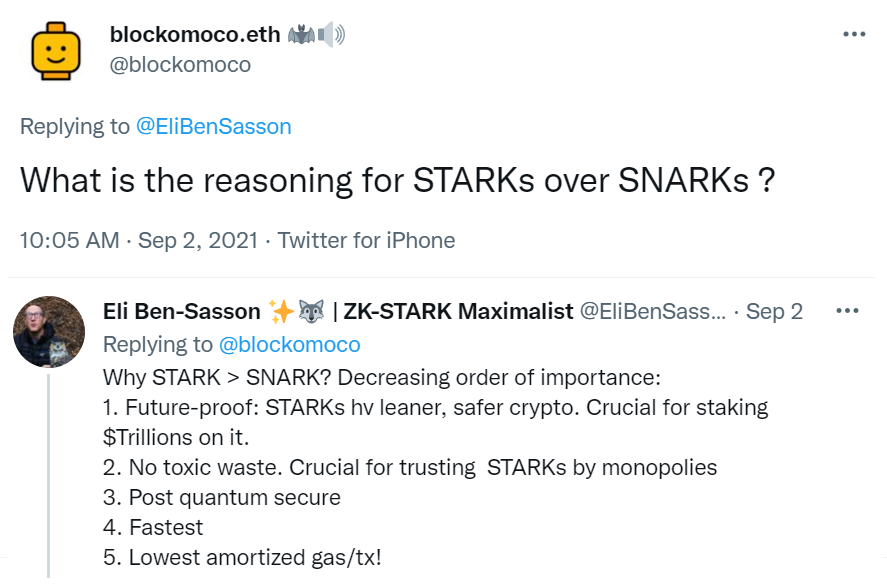887x586 pixels.
Task: Click the speaker emoji after blockomoco.eth
Action: pyautogui.click(x=331, y=35)
